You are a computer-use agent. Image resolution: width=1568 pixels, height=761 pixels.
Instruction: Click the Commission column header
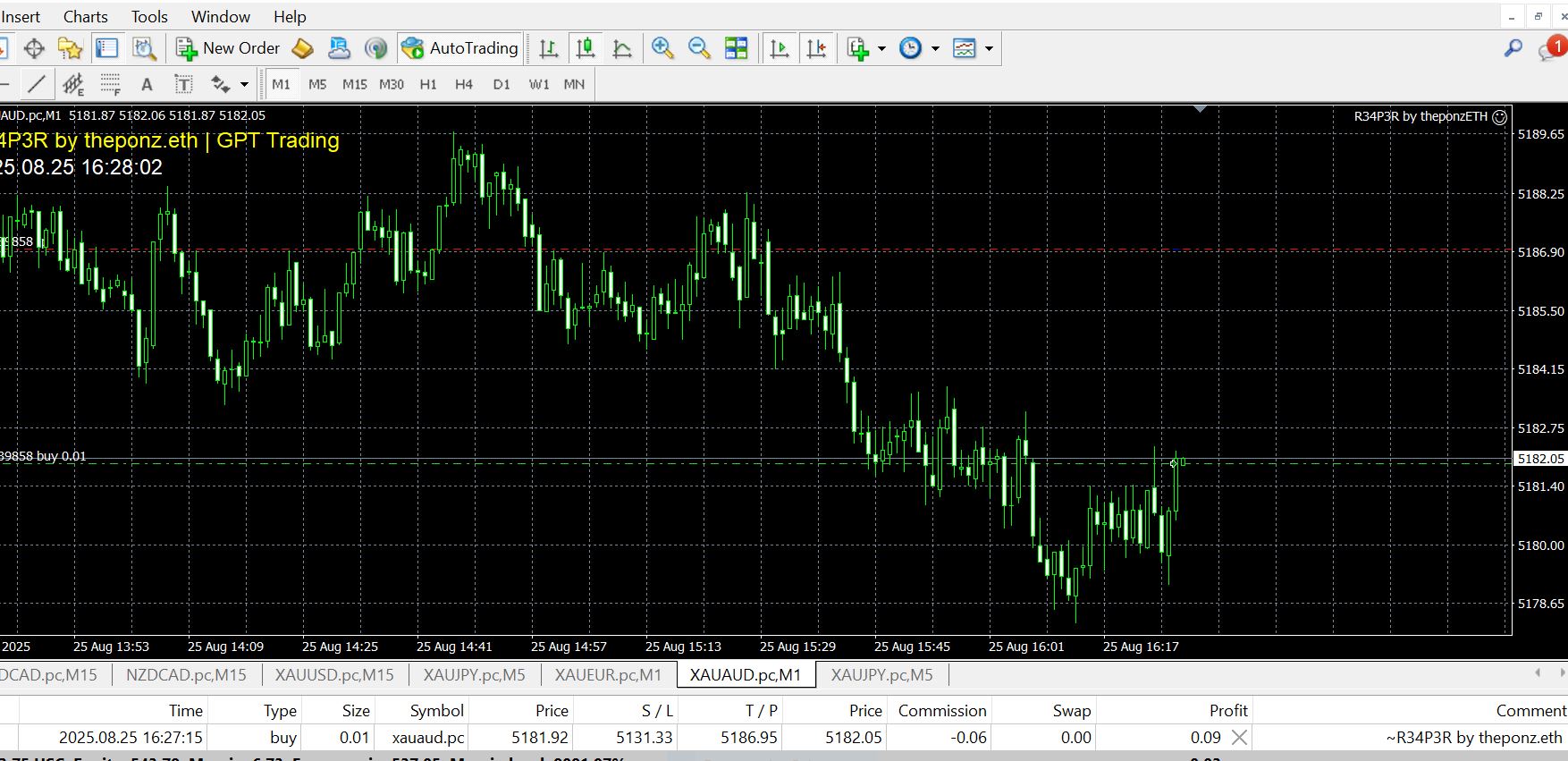[940, 710]
